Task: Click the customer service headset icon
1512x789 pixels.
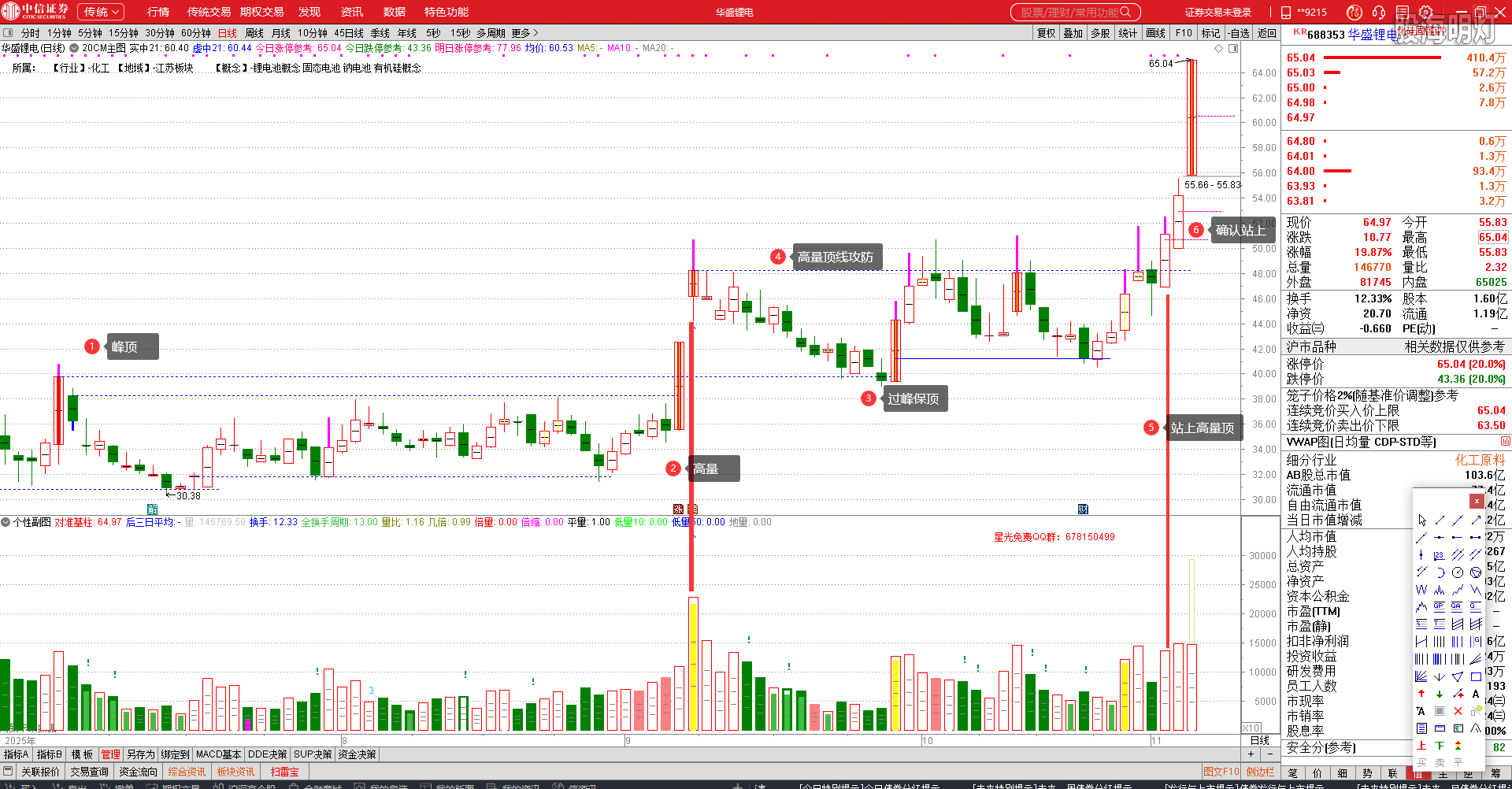Action: (1378, 12)
